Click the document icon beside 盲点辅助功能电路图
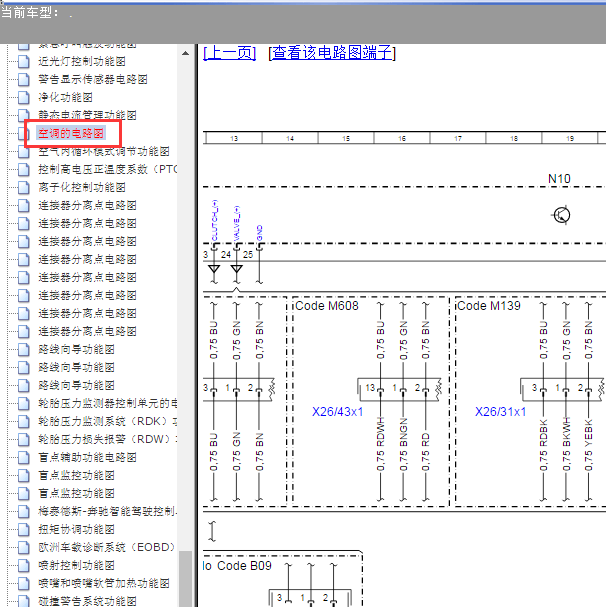Image resolution: width=606 pixels, height=607 pixels. click(x=24, y=457)
